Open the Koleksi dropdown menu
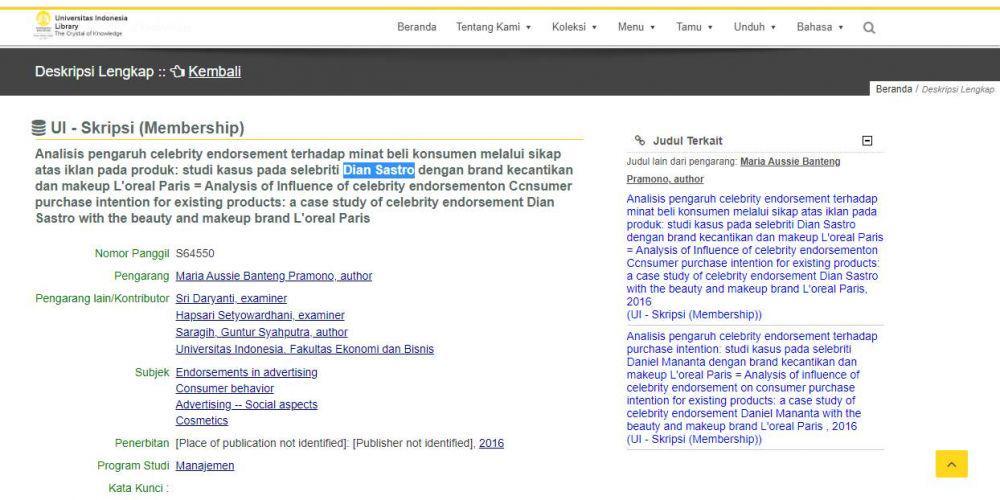The height and width of the screenshot is (500, 1000). pyautogui.click(x=574, y=27)
